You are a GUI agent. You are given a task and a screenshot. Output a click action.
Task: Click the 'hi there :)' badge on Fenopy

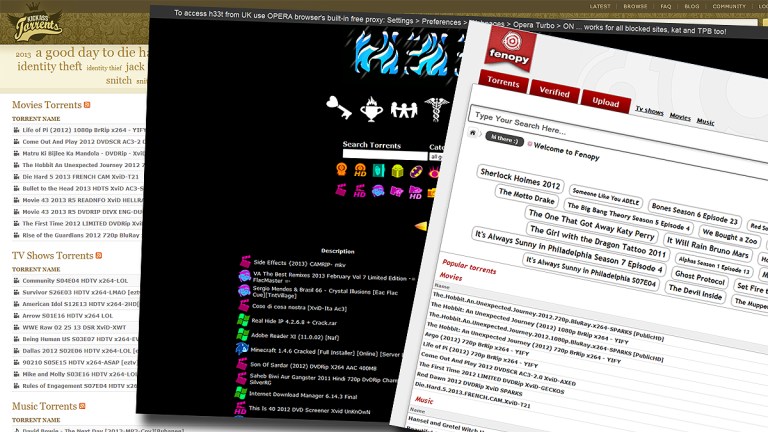[x=504, y=139]
